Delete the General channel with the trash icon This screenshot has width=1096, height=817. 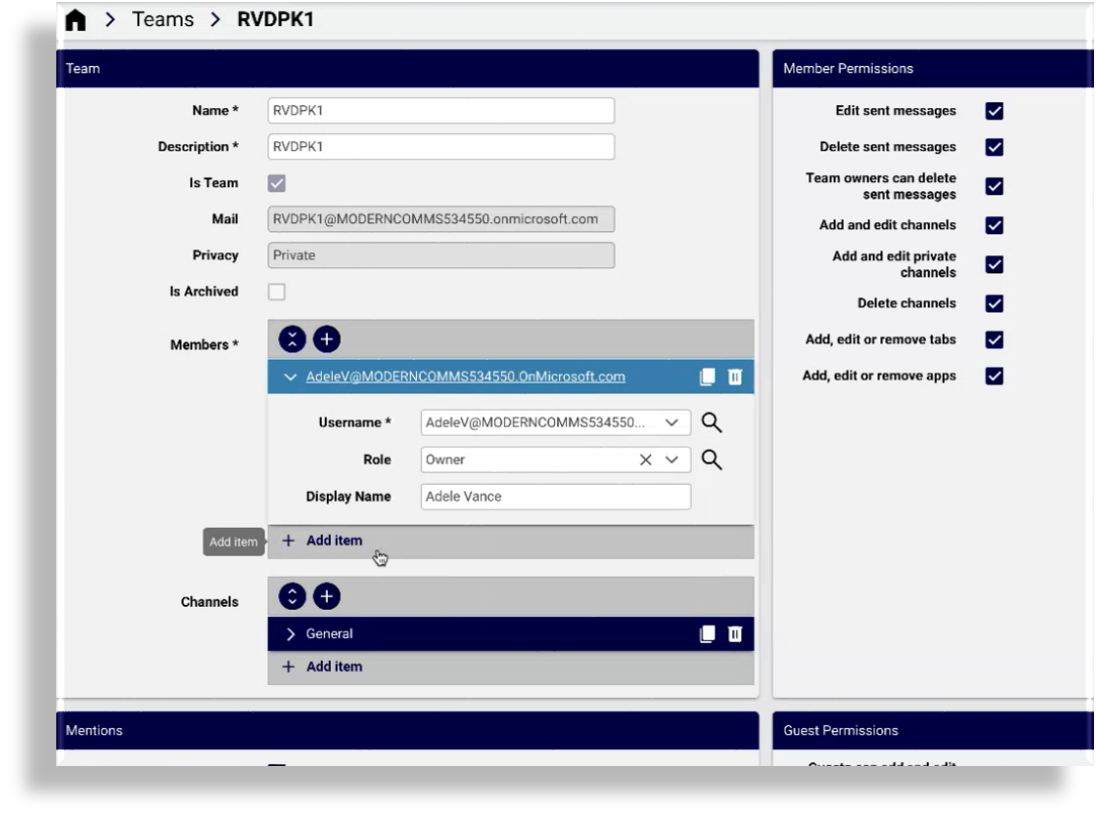[735, 634]
